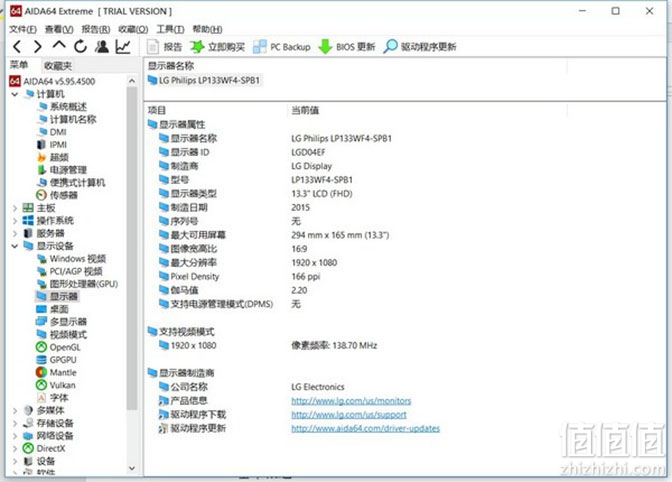Viewport: 672px width, 482px height.
Task: Collapse the 计算机 tree node
Action: [x=15, y=94]
